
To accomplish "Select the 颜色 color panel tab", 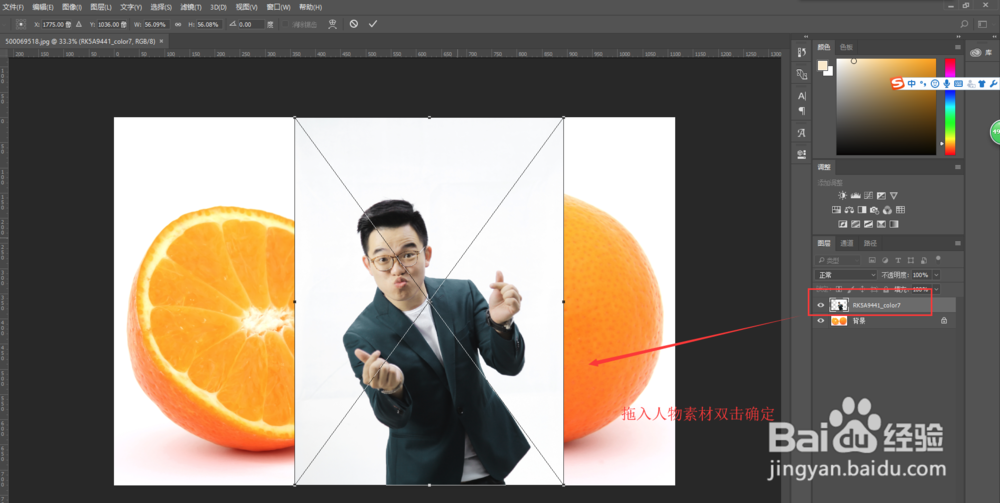I will [824, 47].
